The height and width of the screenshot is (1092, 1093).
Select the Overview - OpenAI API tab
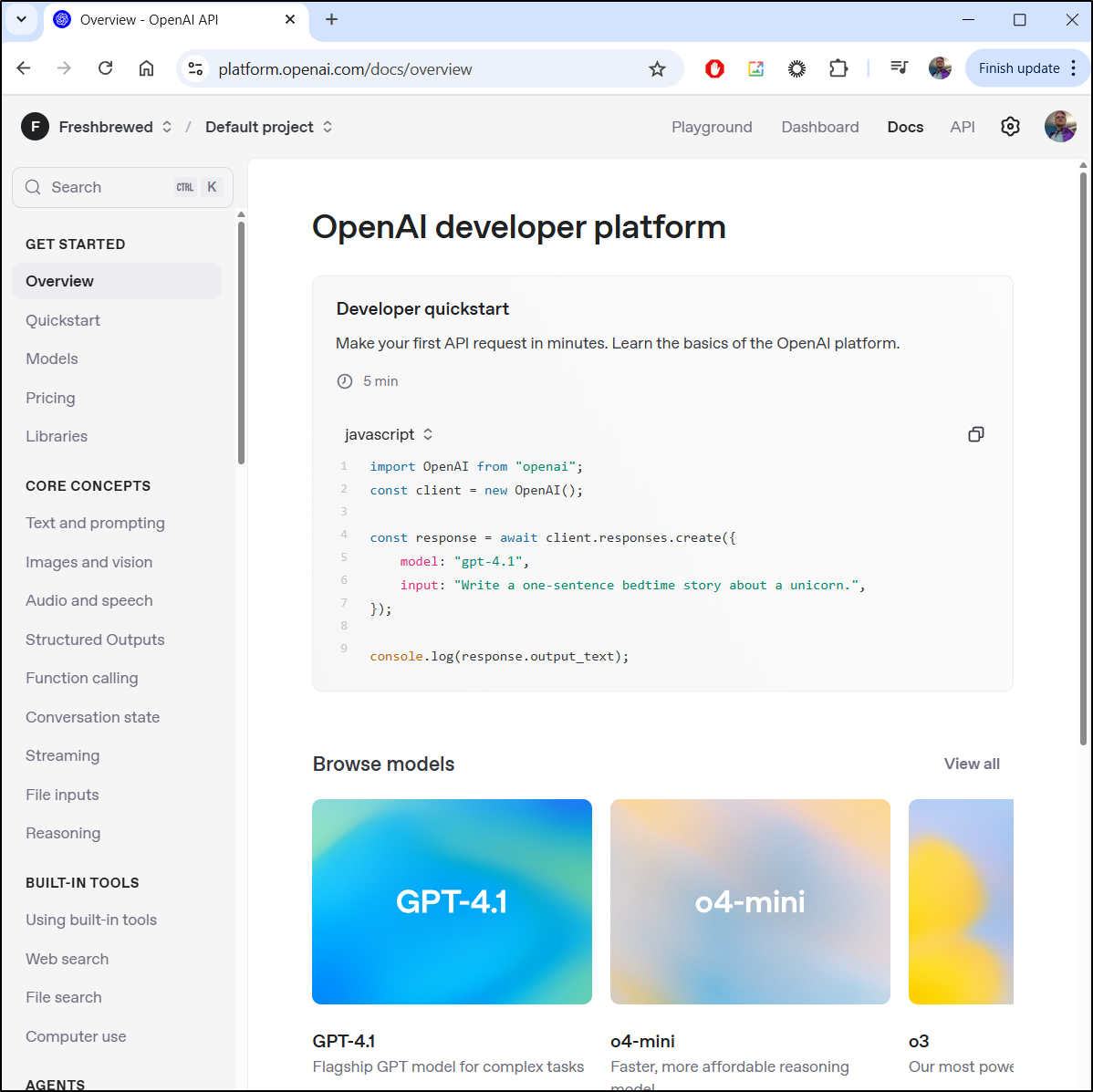tap(177, 20)
